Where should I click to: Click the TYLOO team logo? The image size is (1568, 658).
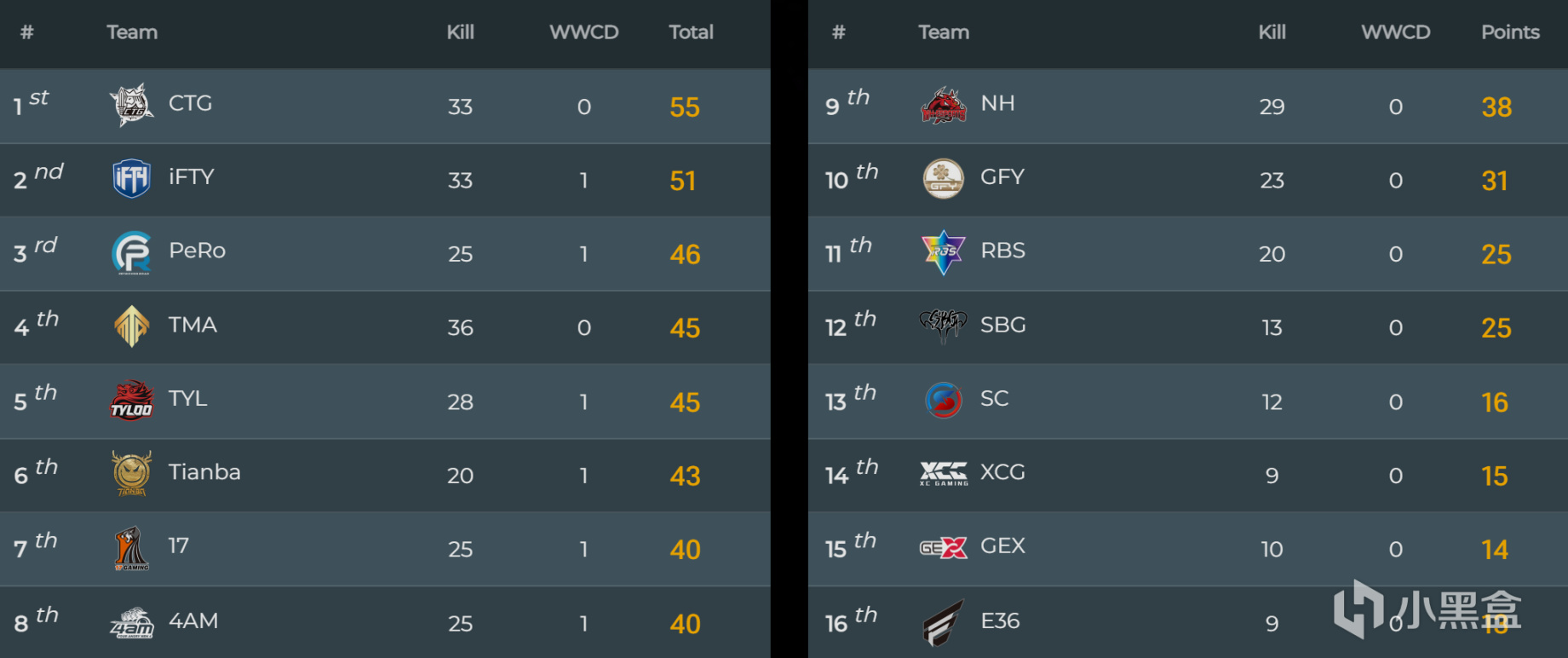[x=131, y=401]
